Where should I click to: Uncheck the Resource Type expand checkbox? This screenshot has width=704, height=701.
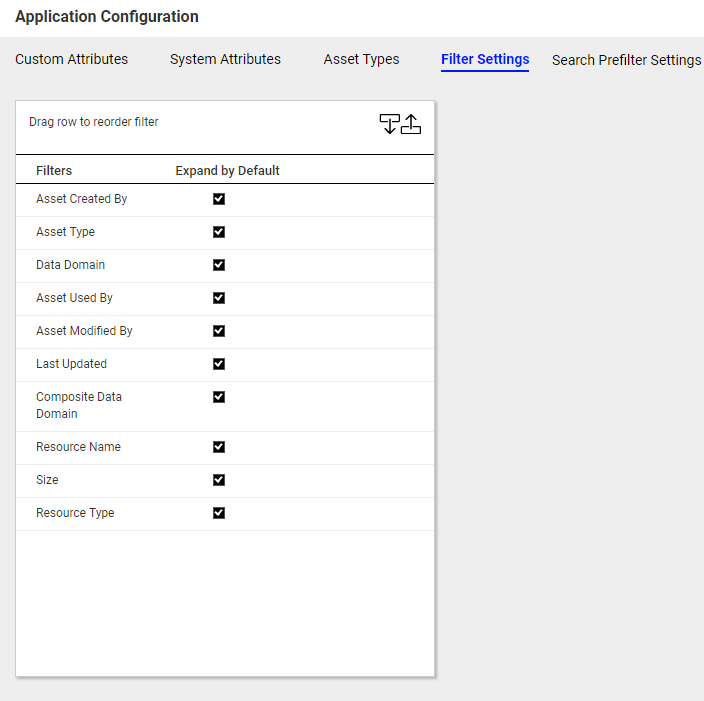point(219,513)
